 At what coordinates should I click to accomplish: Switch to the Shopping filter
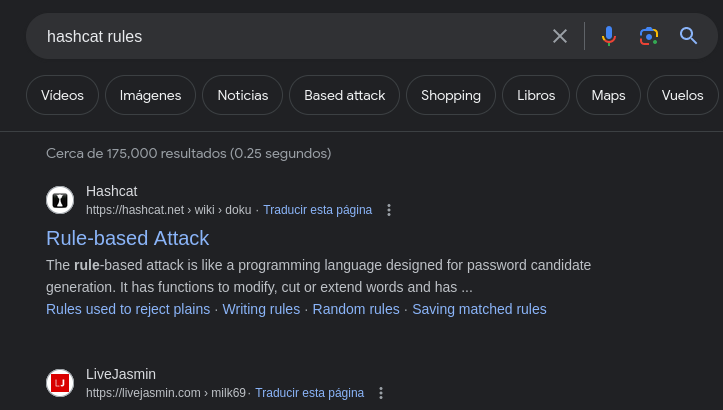click(x=450, y=96)
